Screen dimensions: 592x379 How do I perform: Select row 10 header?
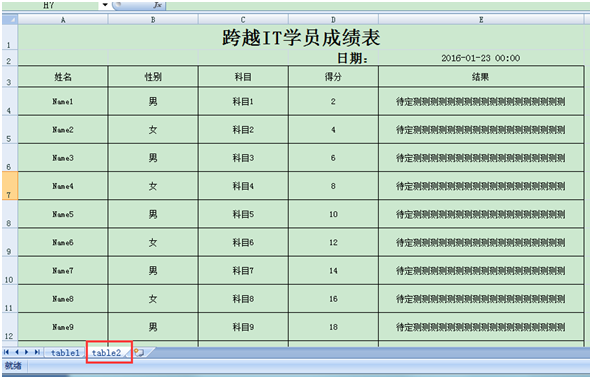[x=9, y=271]
